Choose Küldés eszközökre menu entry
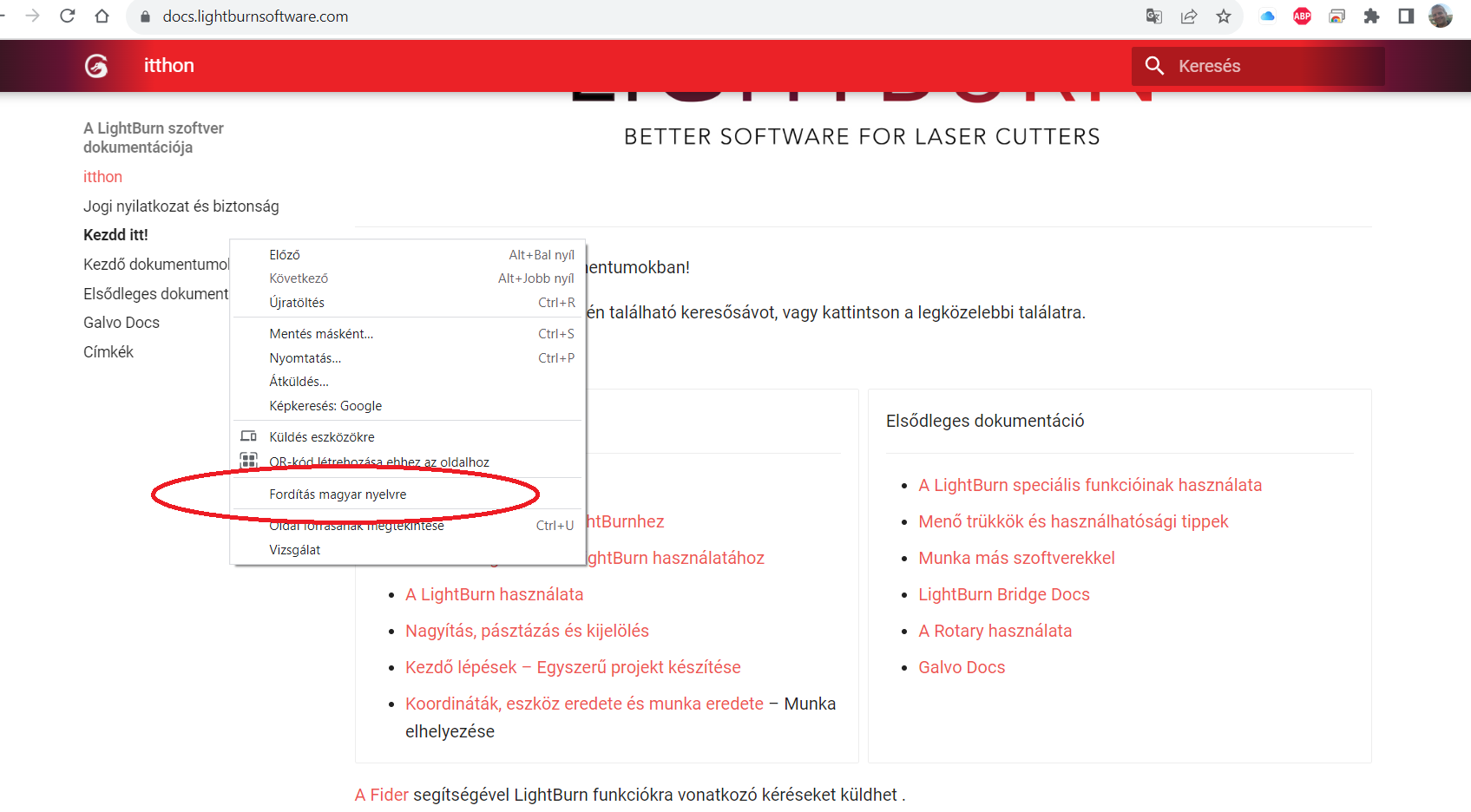 point(408,437)
